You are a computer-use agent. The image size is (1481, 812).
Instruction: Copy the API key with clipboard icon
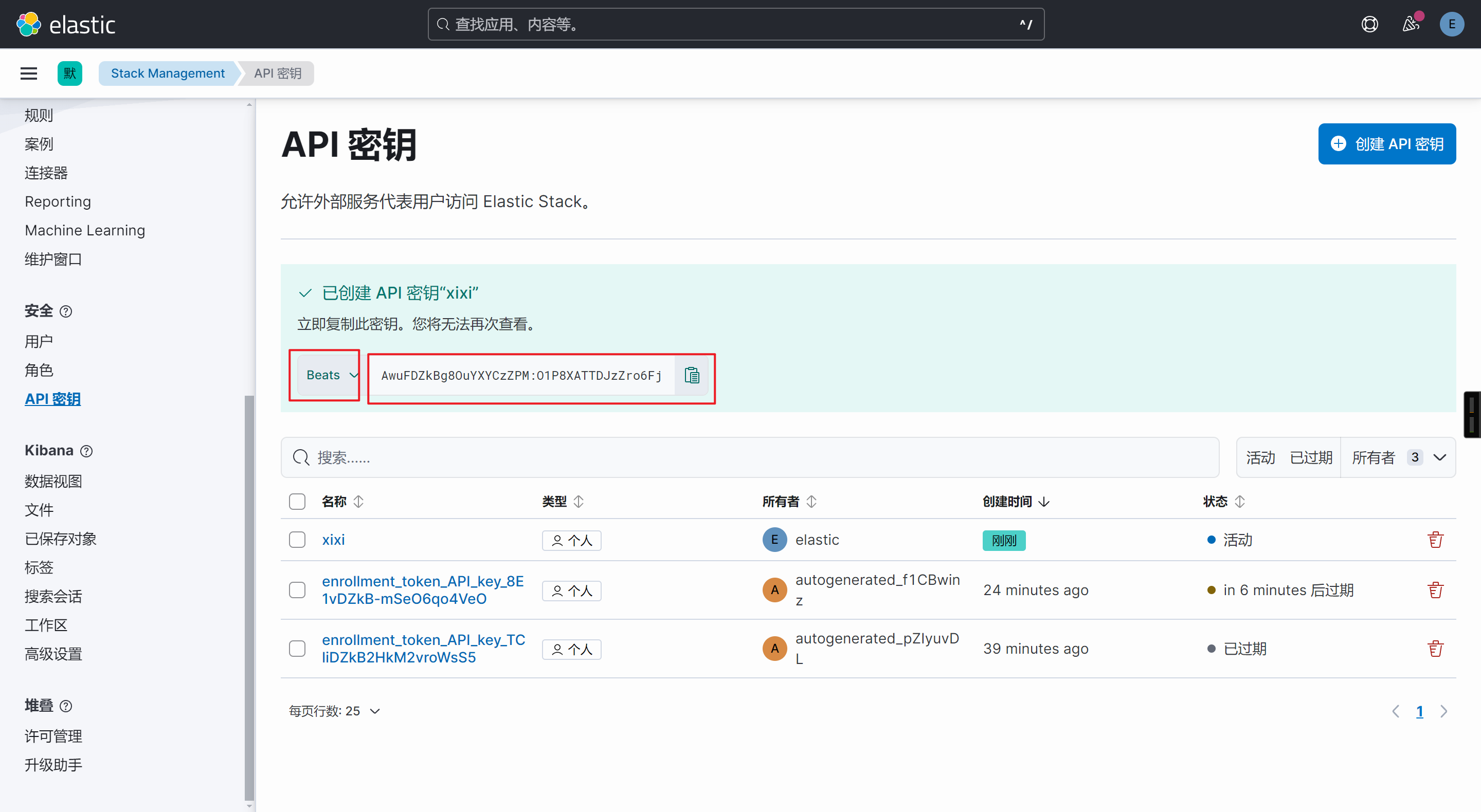point(692,375)
